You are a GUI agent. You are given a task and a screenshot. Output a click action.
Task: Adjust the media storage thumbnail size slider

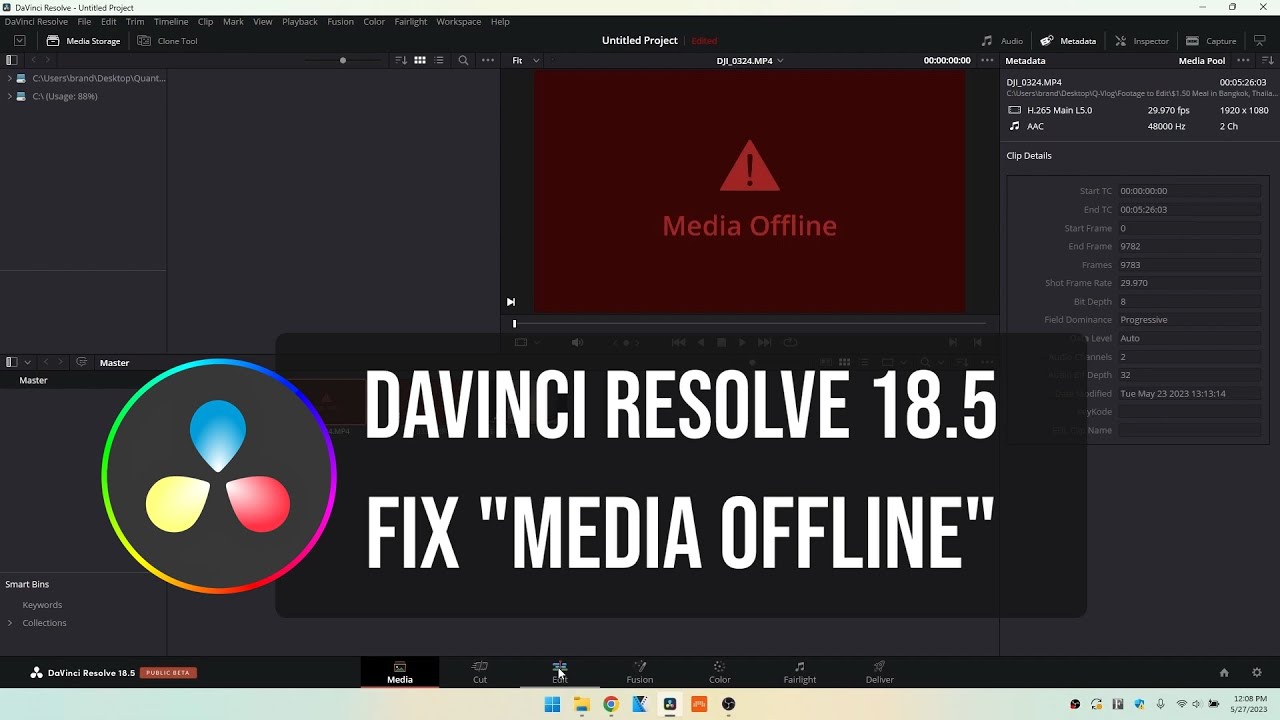click(343, 60)
